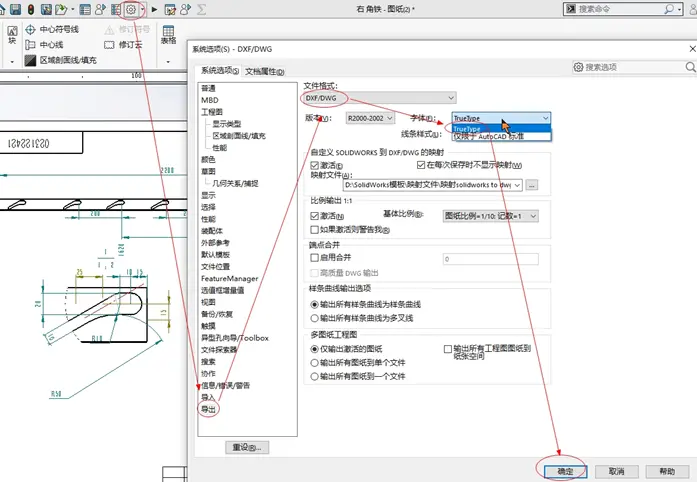The width and height of the screenshot is (697, 482).
Task: Click the 取消 button
Action: coord(617,471)
